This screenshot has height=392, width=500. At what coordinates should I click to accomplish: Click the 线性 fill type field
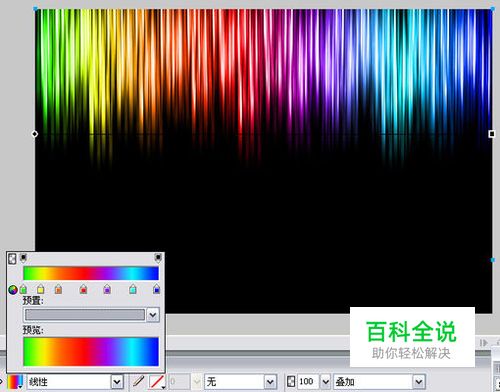[x=68, y=382]
